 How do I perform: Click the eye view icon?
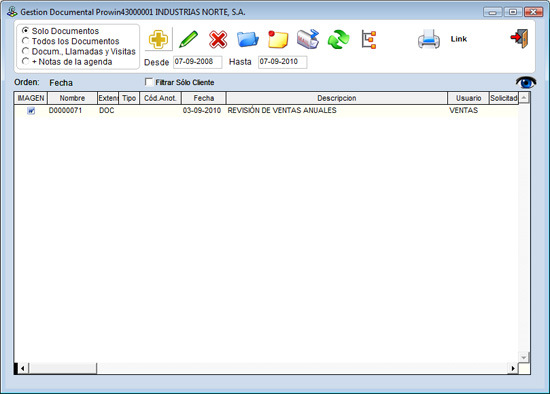point(526,82)
